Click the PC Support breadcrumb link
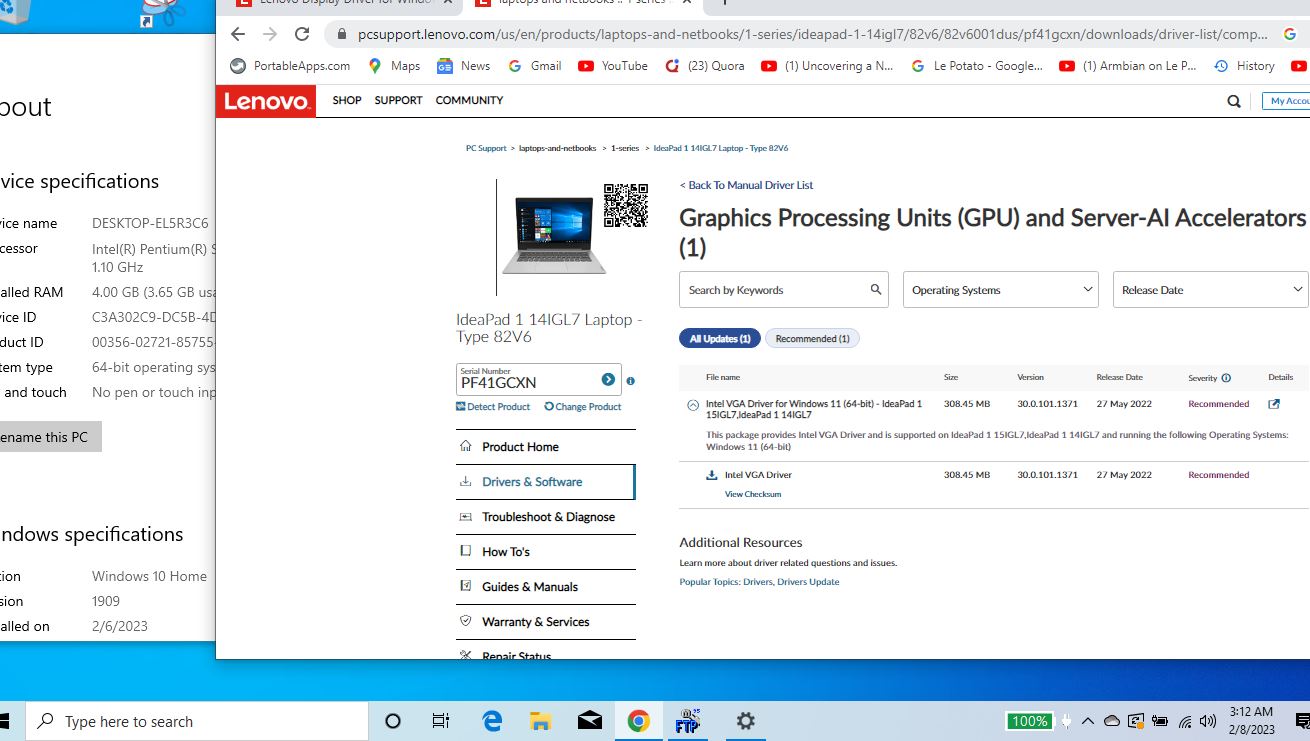The width and height of the screenshot is (1310, 741). 486,148
